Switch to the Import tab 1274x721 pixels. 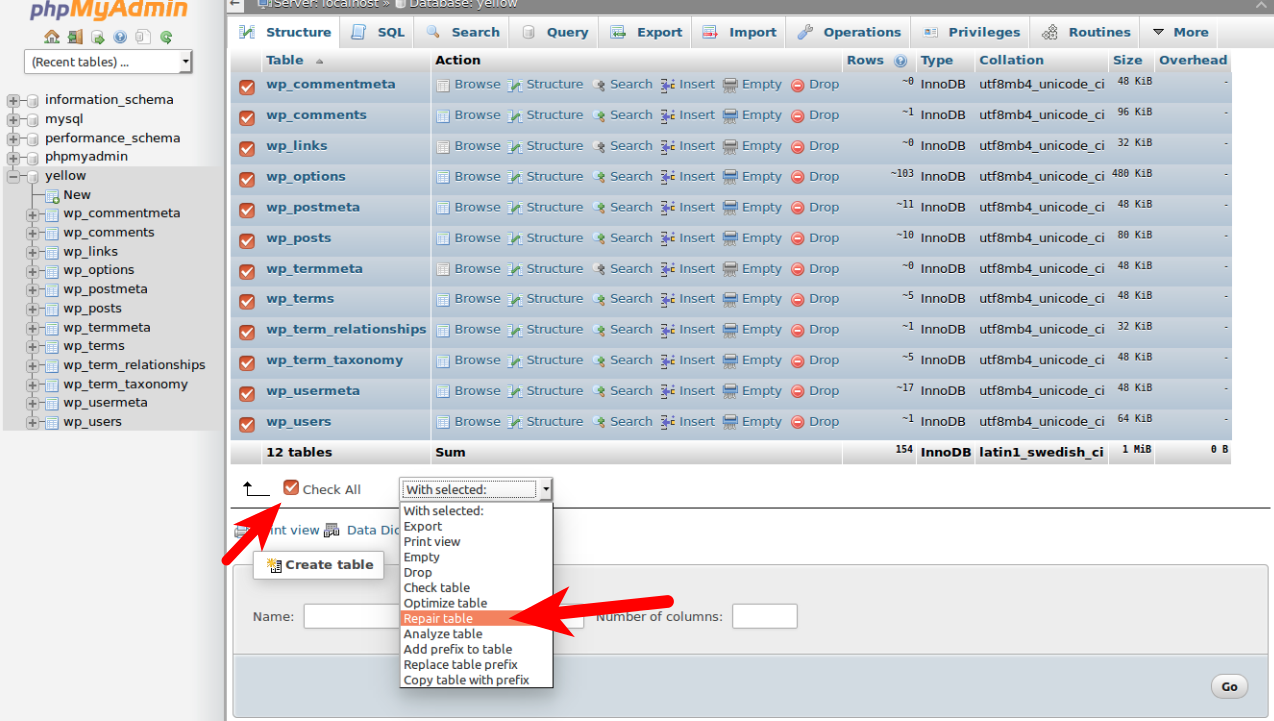[740, 32]
